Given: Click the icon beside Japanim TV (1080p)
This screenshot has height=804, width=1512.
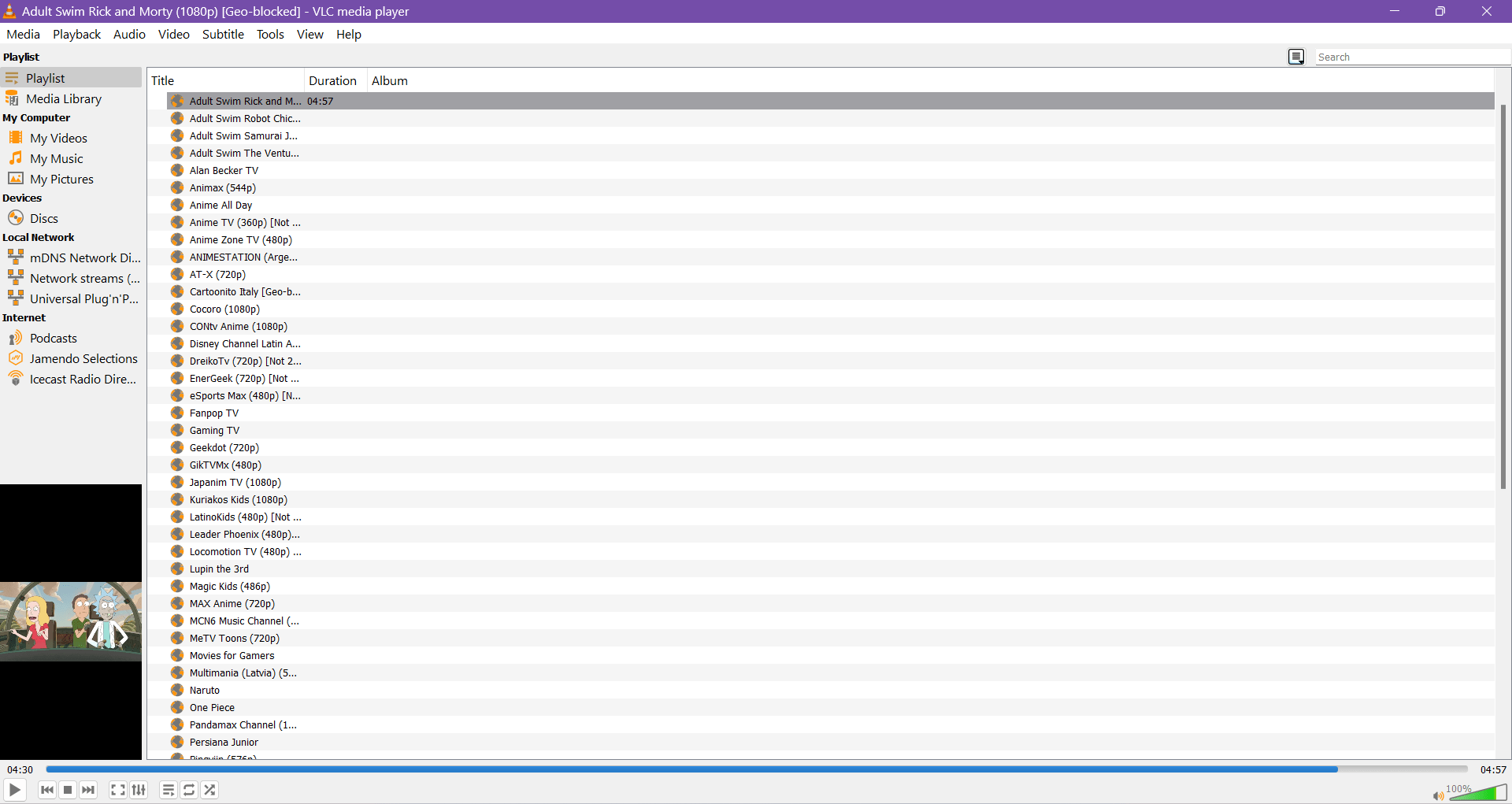Looking at the screenshot, I should (x=177, y=482).
